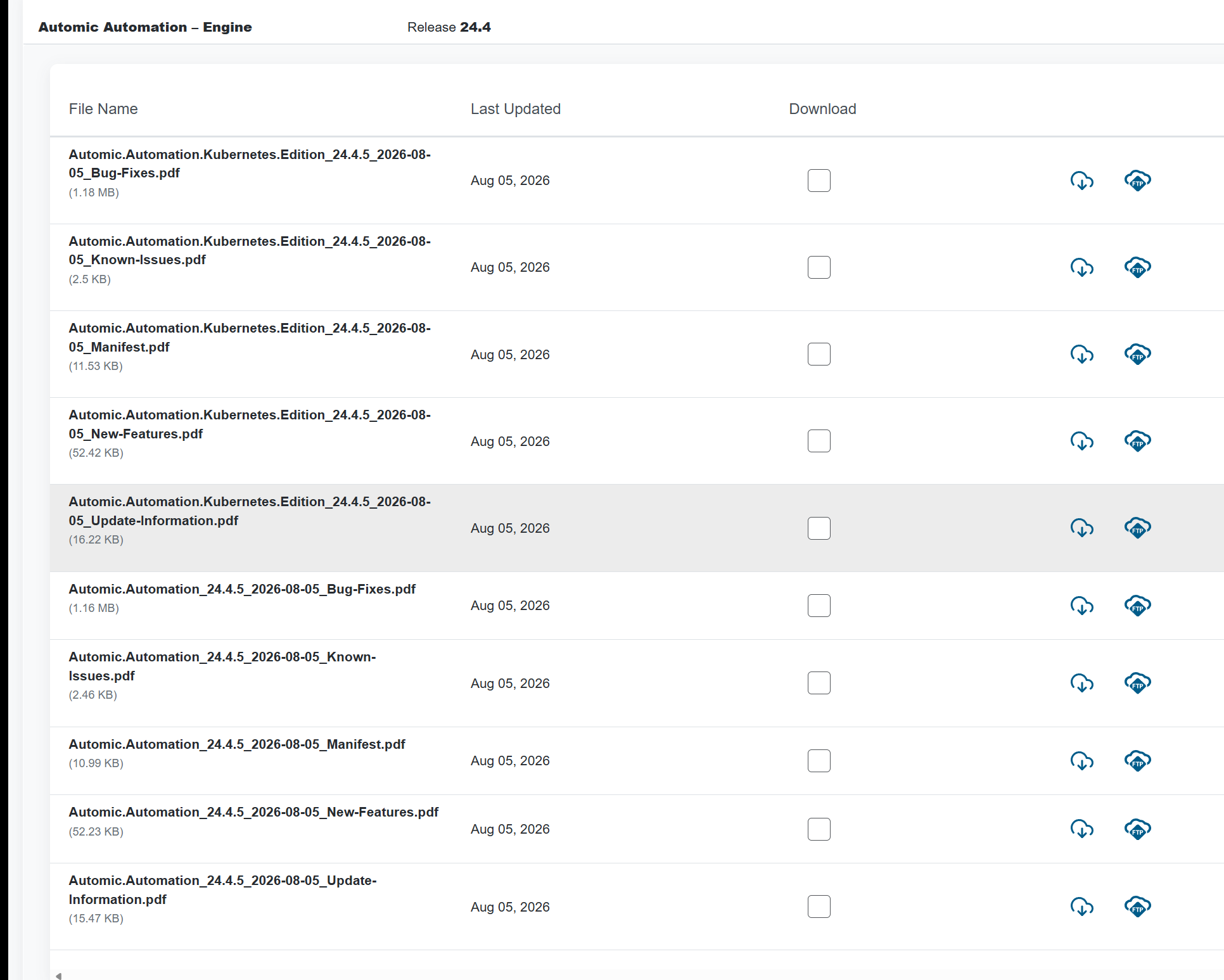Viewport: 1224px width, 980px height.
Task: Toggle checkbox for New-Features.pdf (52.23 KB)
Action: (819, 829)
